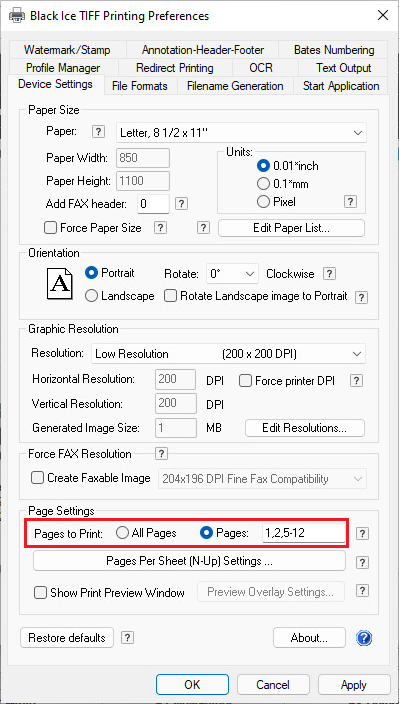The height and width of the screenshot is (704, 399).
Task: Open help icon in the Units group
Action: click(351, 202)
